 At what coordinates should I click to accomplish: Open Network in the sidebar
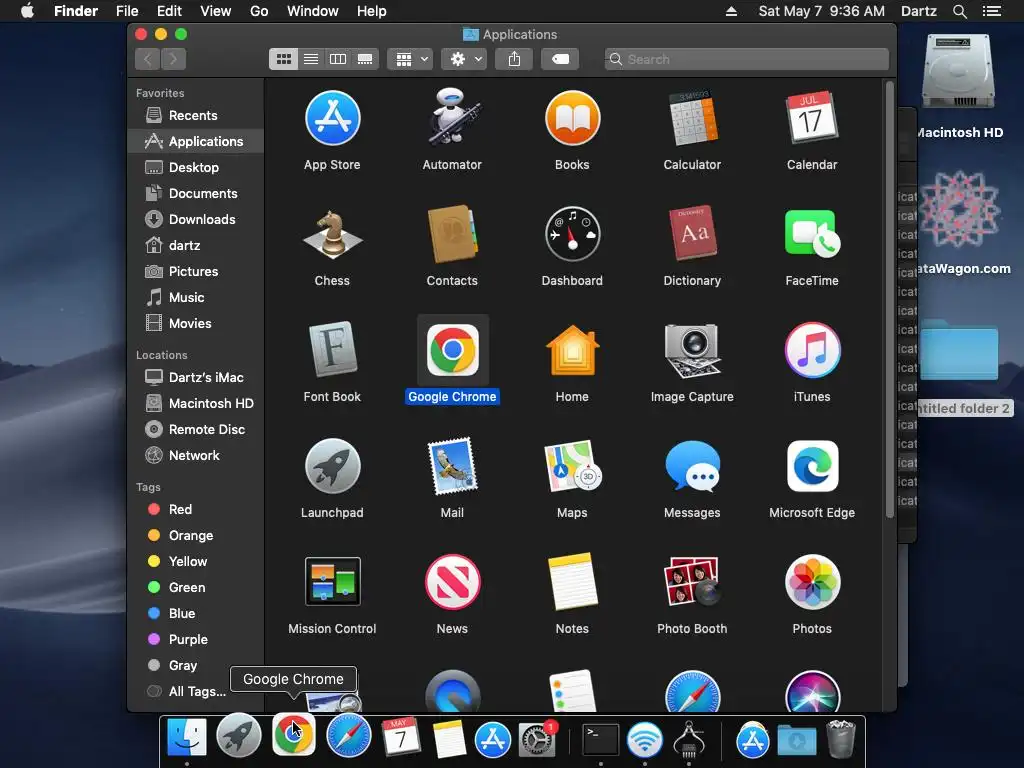coord(196,455)
